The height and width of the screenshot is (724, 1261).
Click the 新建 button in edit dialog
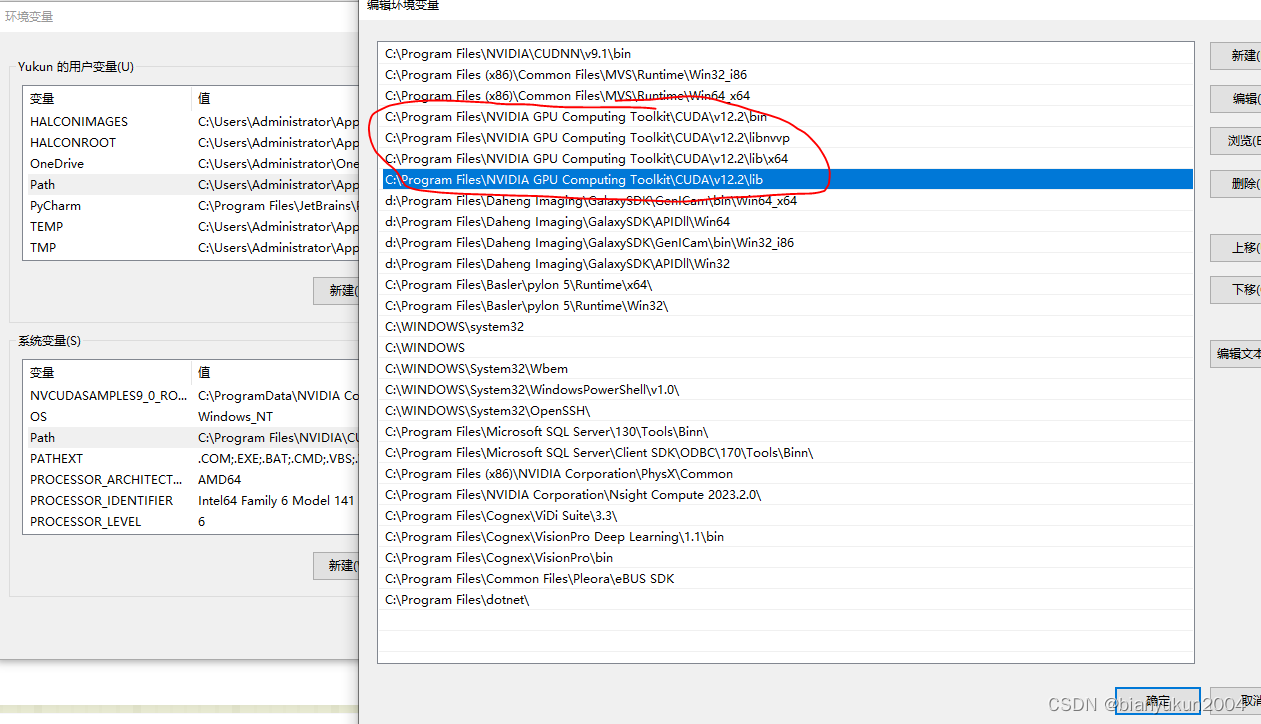point(1236,56)
